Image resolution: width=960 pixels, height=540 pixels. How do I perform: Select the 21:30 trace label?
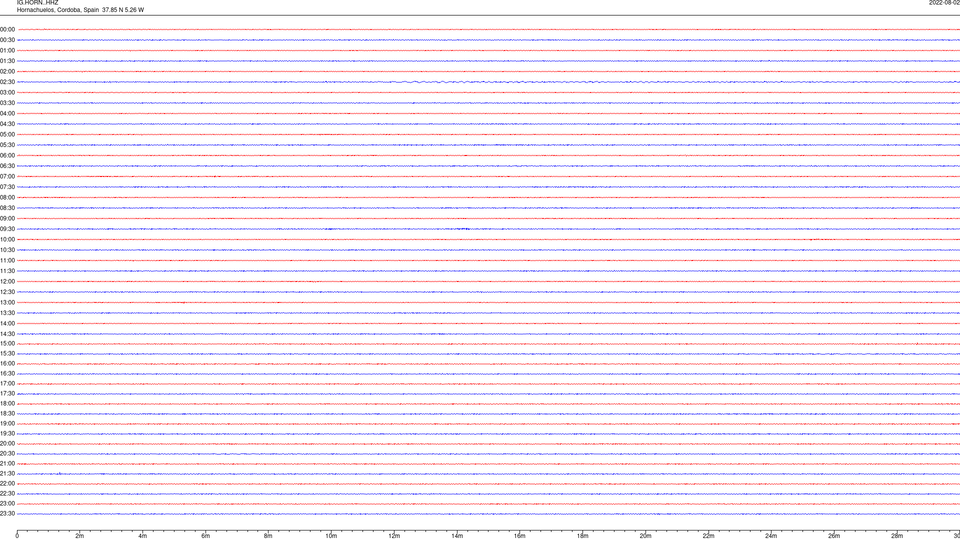click(x=7, y=473)
